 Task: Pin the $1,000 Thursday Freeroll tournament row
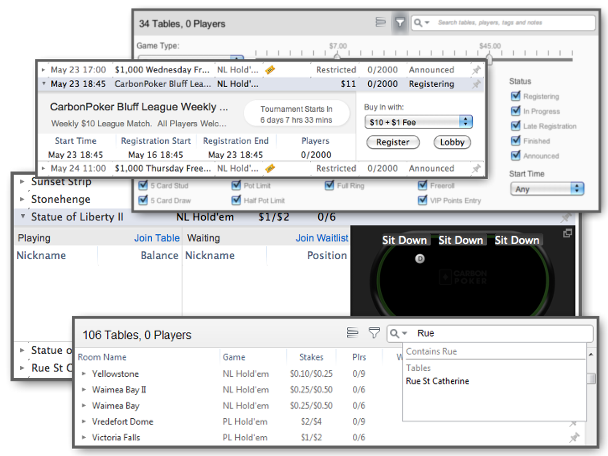coord(476,169)
